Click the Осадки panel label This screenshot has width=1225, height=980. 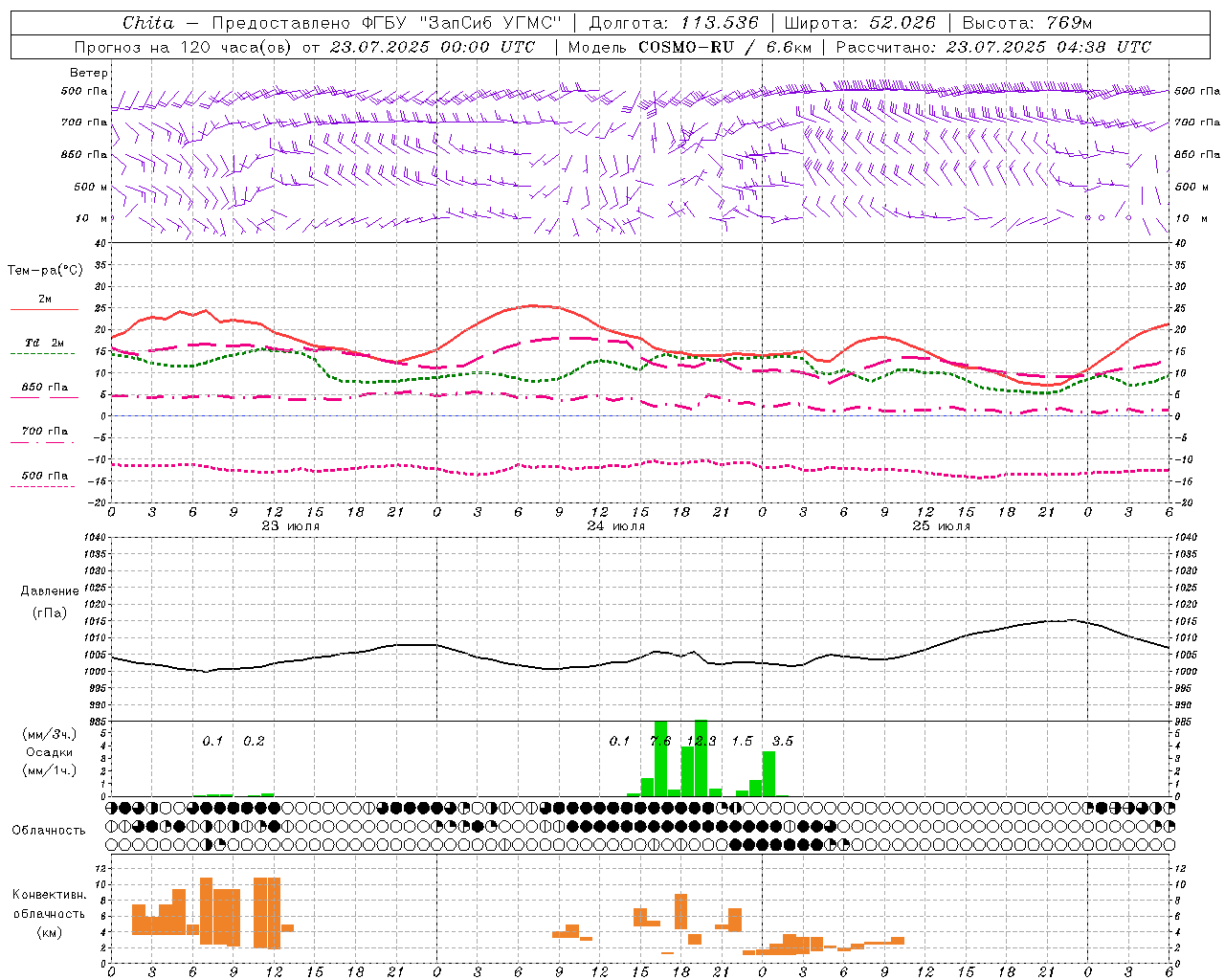point(50,752)
